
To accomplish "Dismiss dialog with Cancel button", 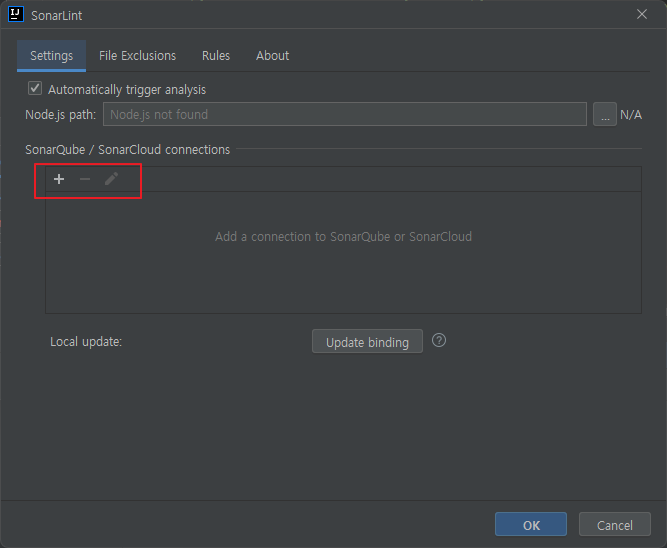I will [x=615, y=525].
